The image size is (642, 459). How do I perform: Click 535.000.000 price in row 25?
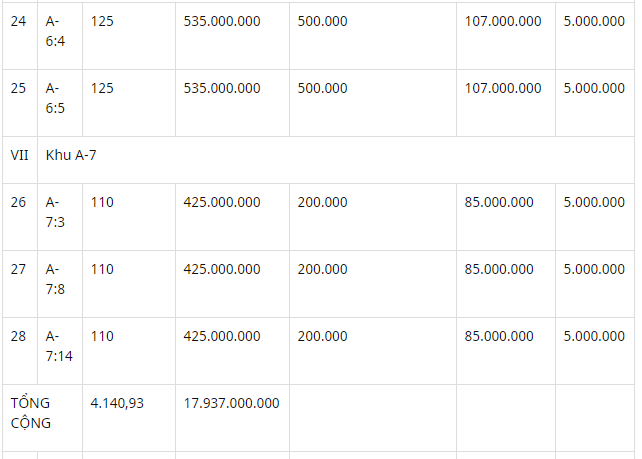tap(222, 88)
